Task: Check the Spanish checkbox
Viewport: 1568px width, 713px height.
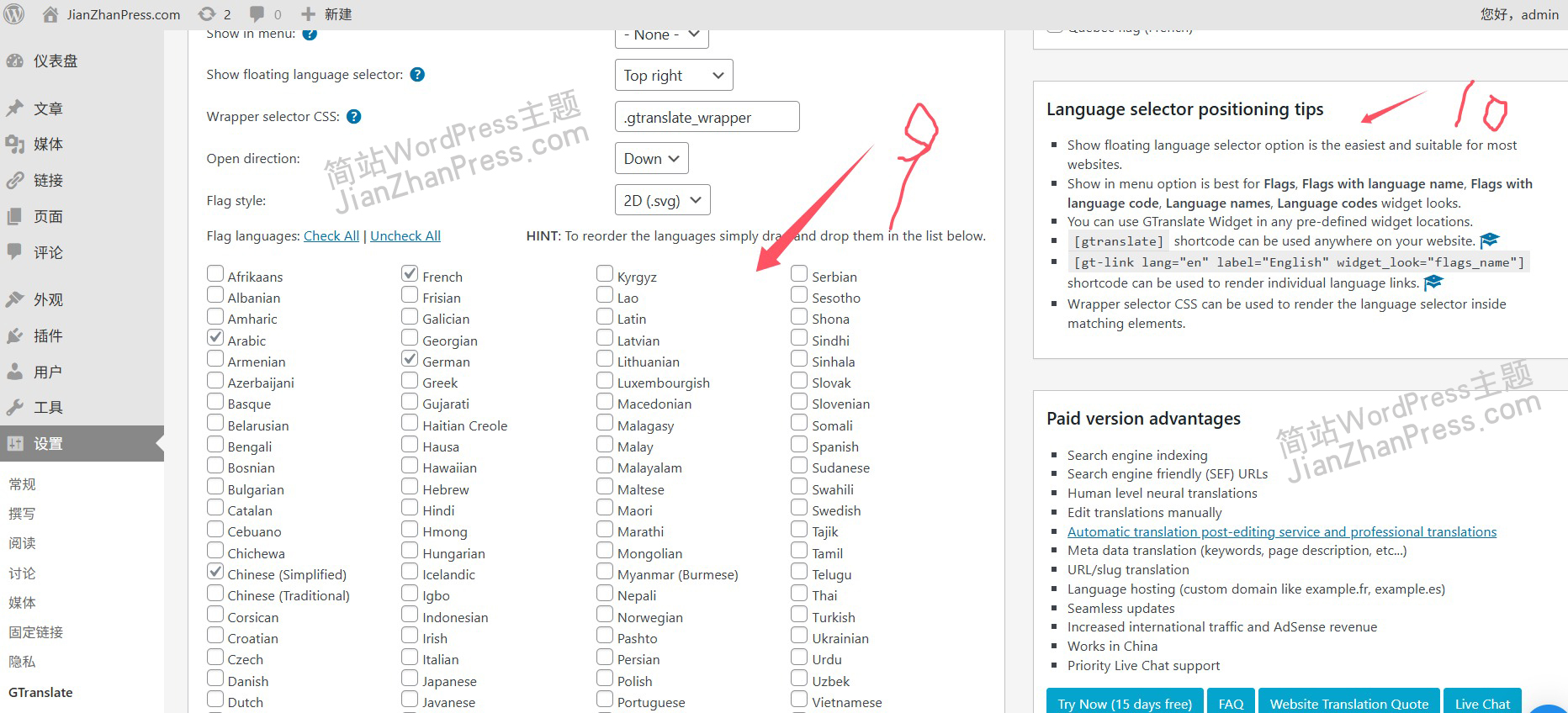Action: point(799,444)
